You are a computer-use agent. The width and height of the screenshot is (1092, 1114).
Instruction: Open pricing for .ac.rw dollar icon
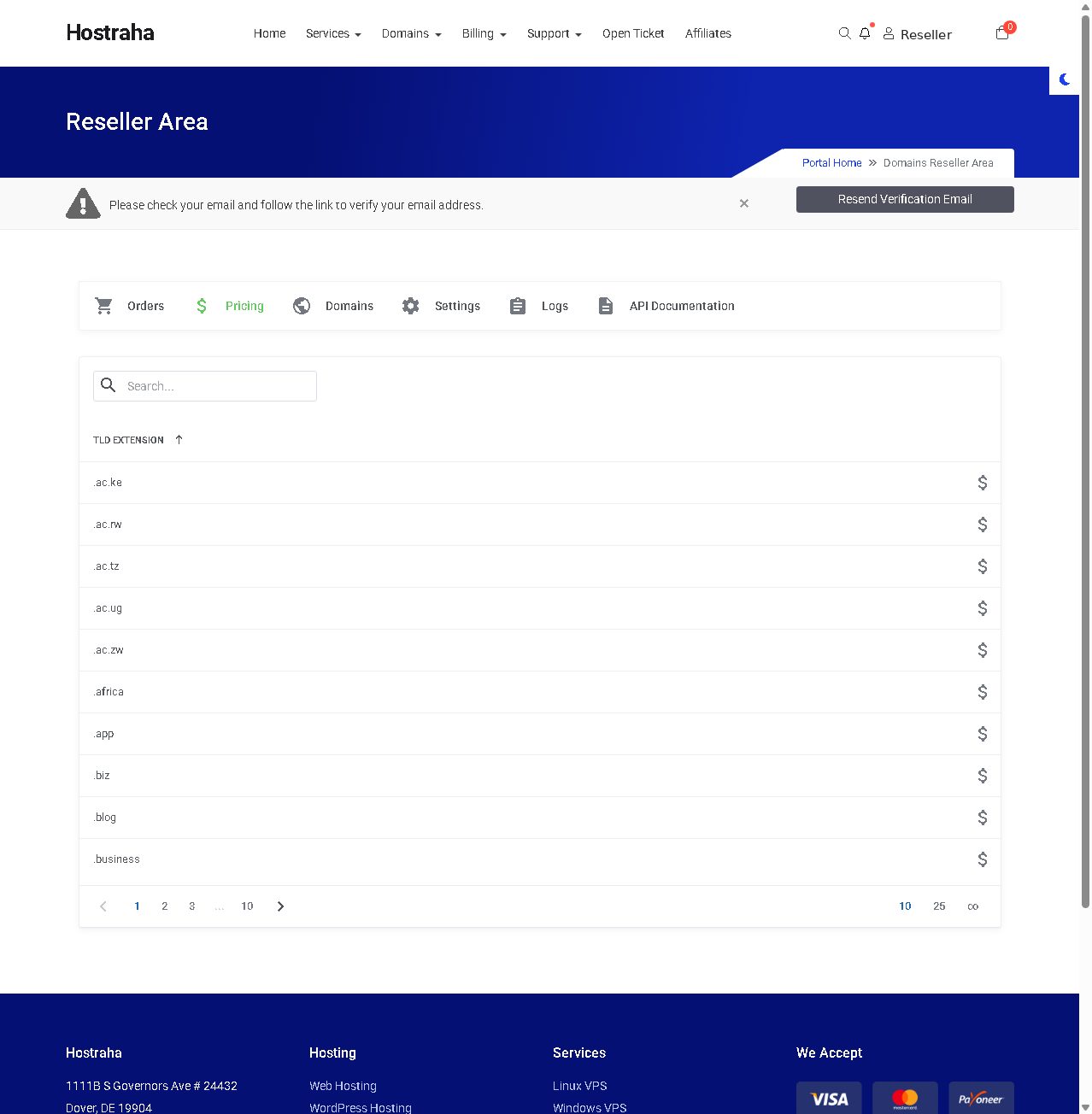coord(983,525)
